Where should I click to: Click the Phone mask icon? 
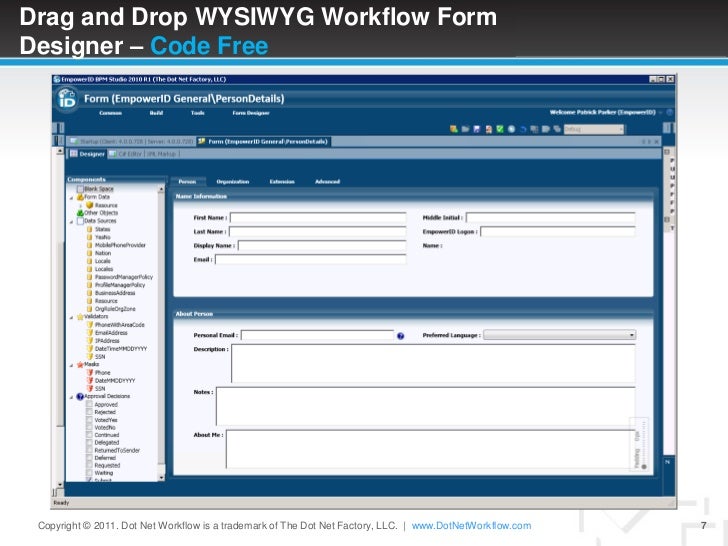click(90, 372)
